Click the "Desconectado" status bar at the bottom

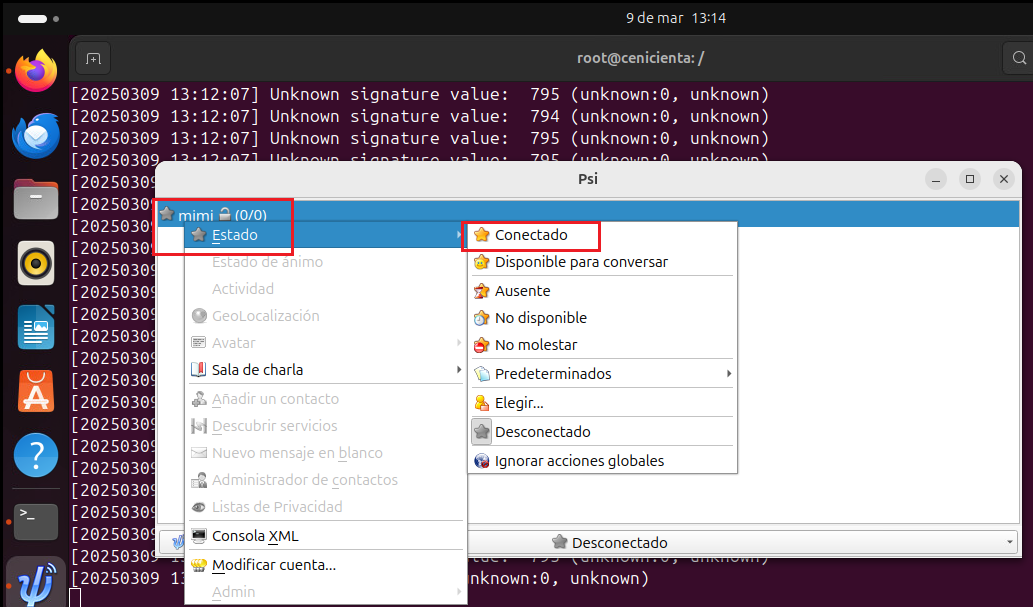(620, 541)
